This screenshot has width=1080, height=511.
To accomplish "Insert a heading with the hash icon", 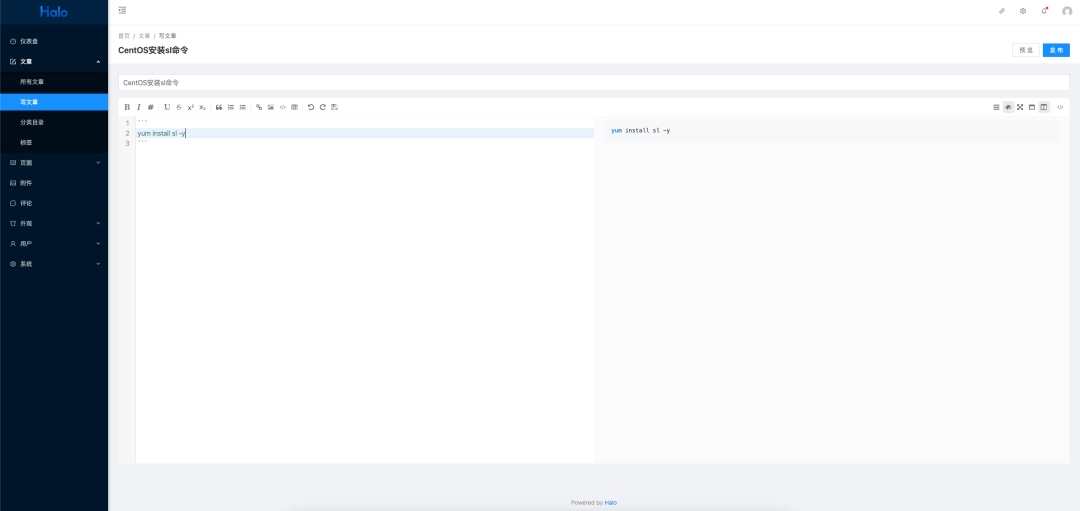I will (x=151, y=107).
